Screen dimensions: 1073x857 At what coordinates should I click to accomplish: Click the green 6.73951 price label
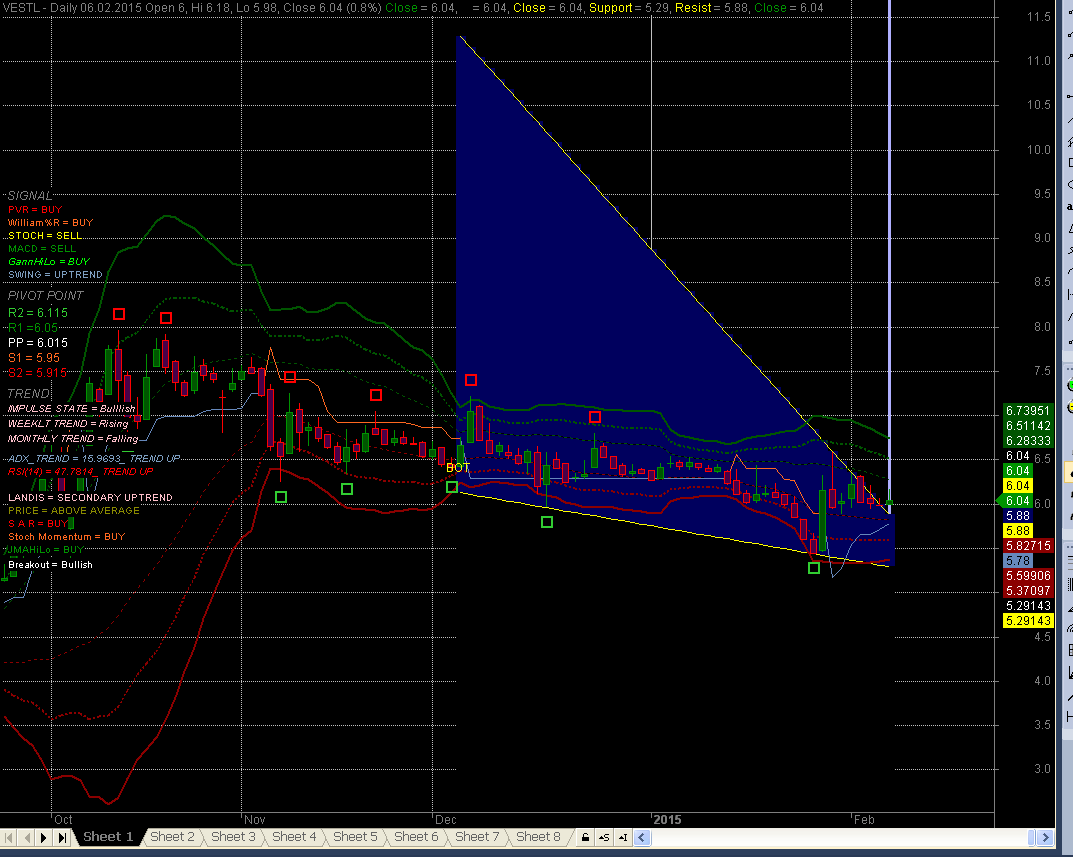coord(1027,410)
